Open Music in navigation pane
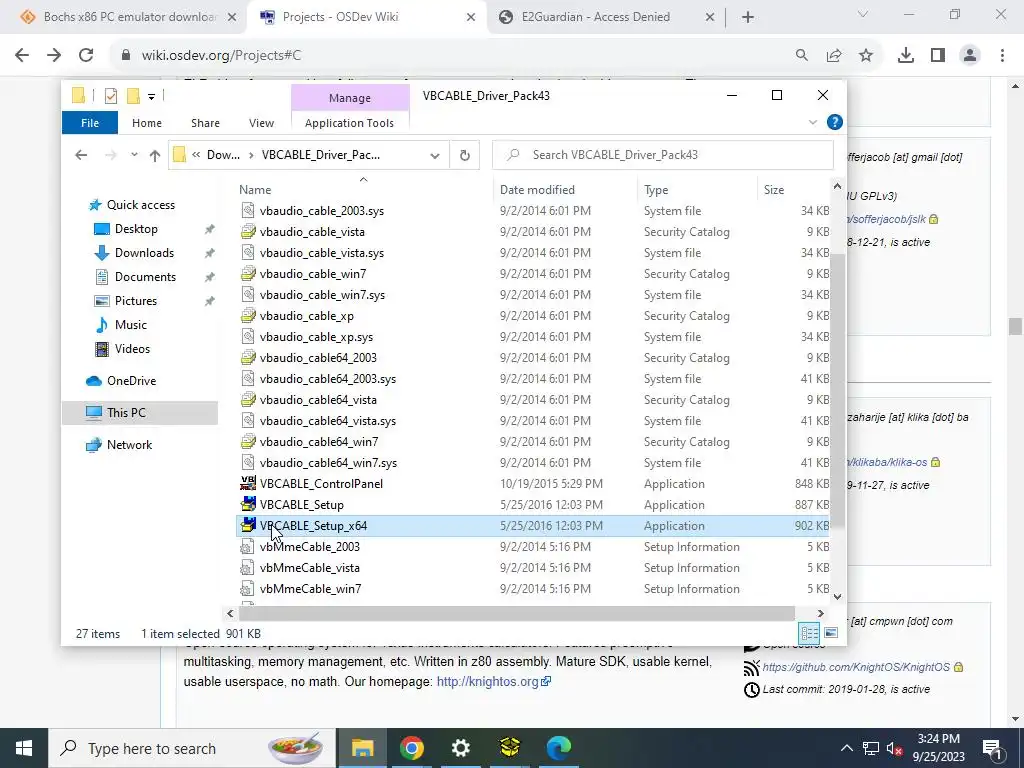Image resolution: width=1024 pixels, height=768 pixels. pos(130,325)
